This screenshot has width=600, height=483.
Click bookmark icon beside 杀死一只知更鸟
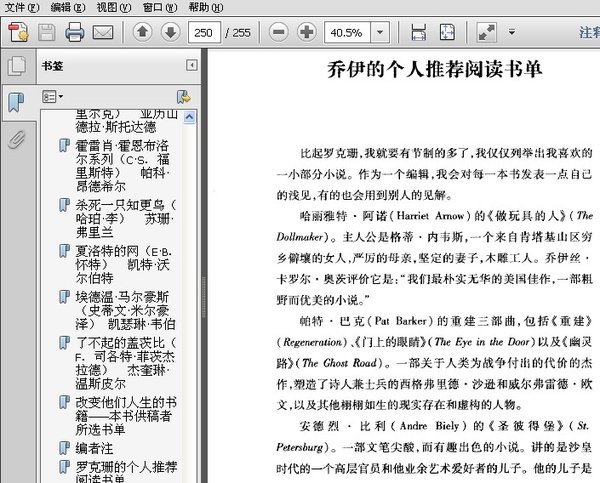(x=64, y=205)
